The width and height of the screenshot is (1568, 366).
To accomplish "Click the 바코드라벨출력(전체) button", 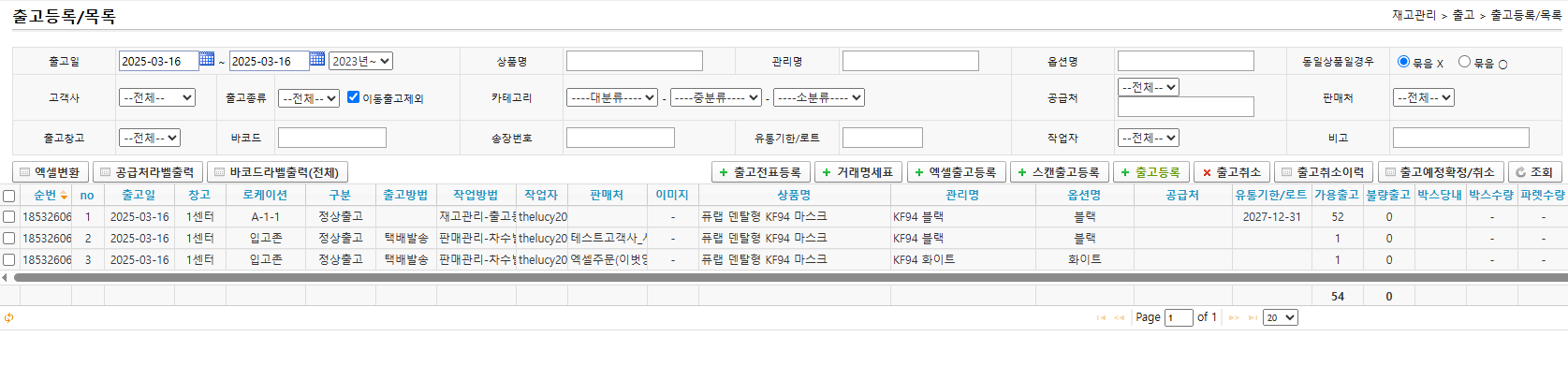I will (277, 172).
